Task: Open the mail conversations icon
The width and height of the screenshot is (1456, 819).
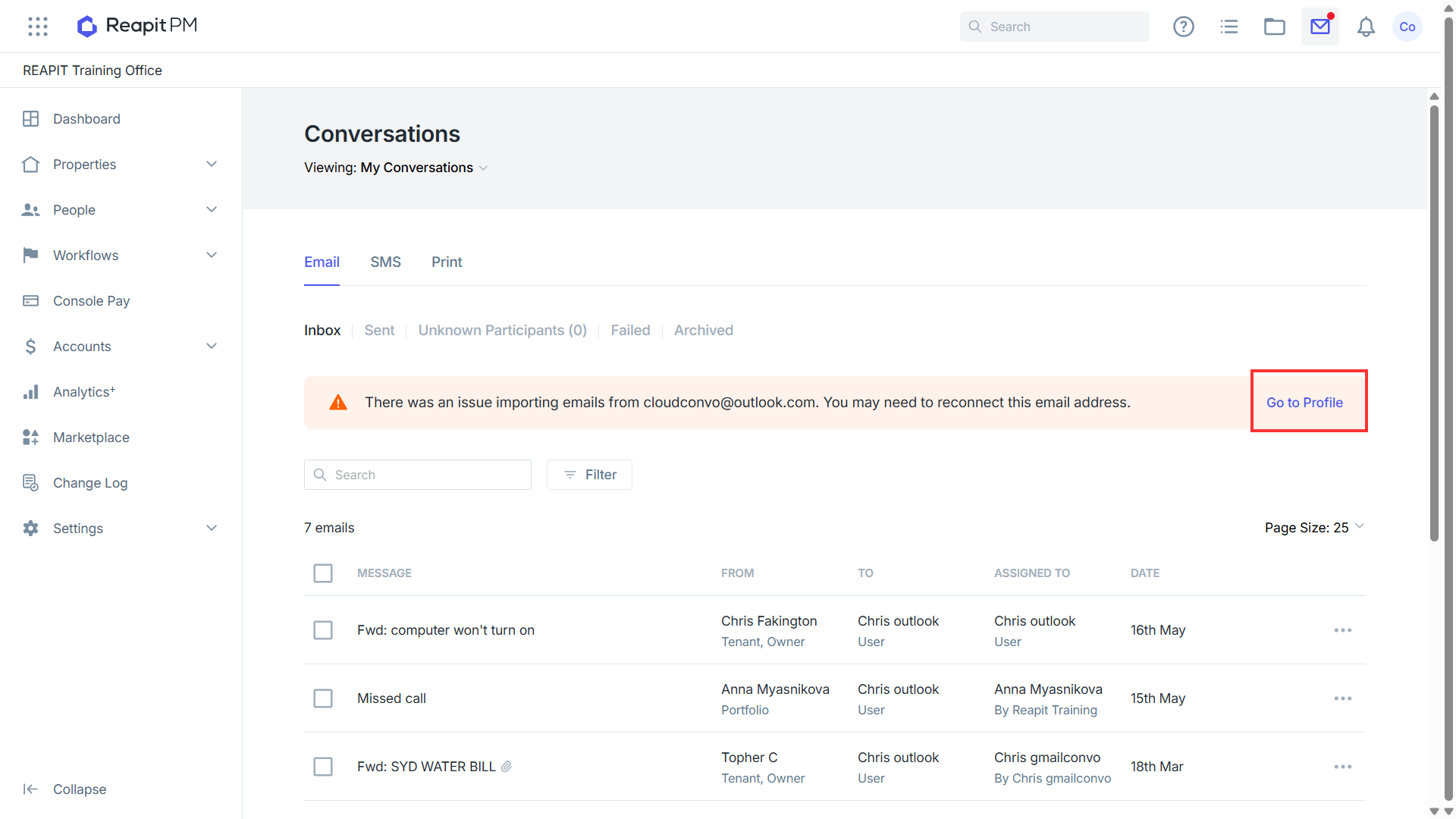Action: coord(1320,27)
